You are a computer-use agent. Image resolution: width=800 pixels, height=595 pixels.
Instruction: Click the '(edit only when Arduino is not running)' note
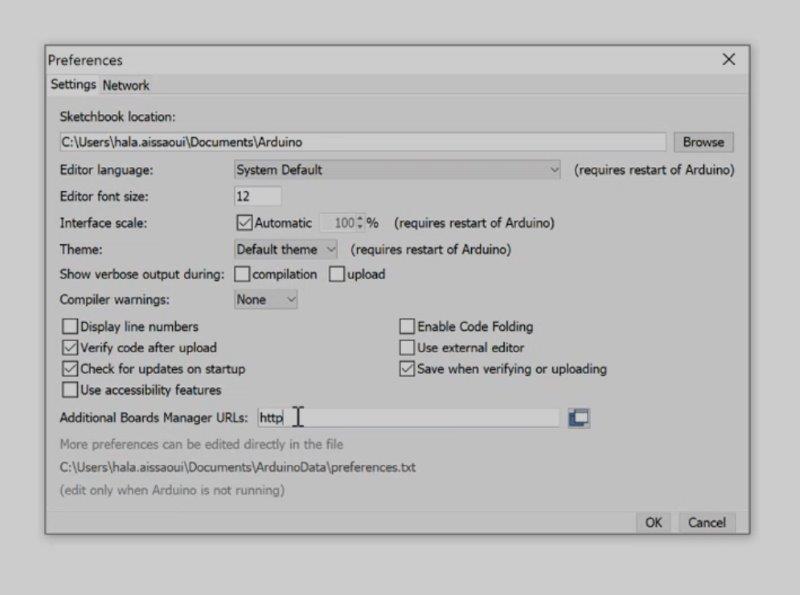pos(172,490)
